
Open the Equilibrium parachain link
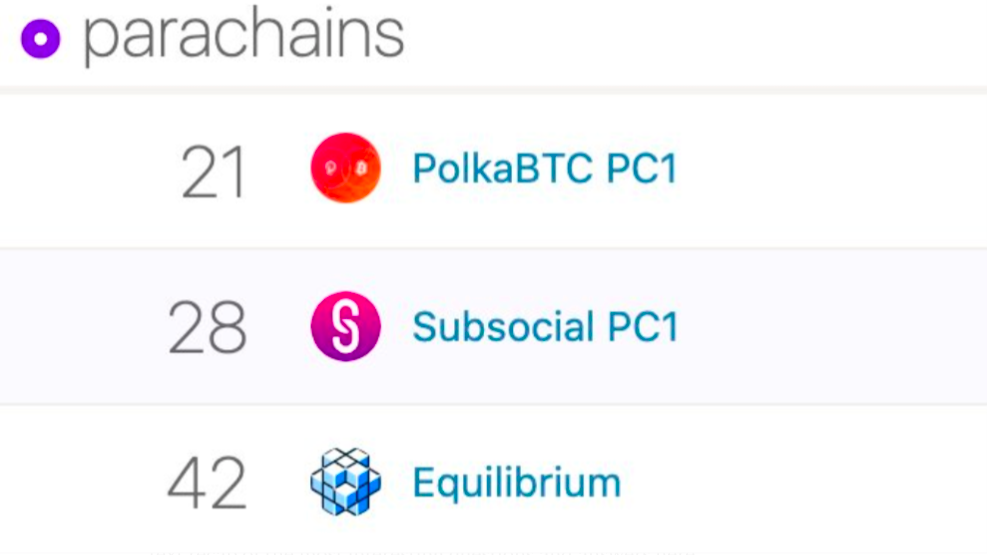click(517, 483)
